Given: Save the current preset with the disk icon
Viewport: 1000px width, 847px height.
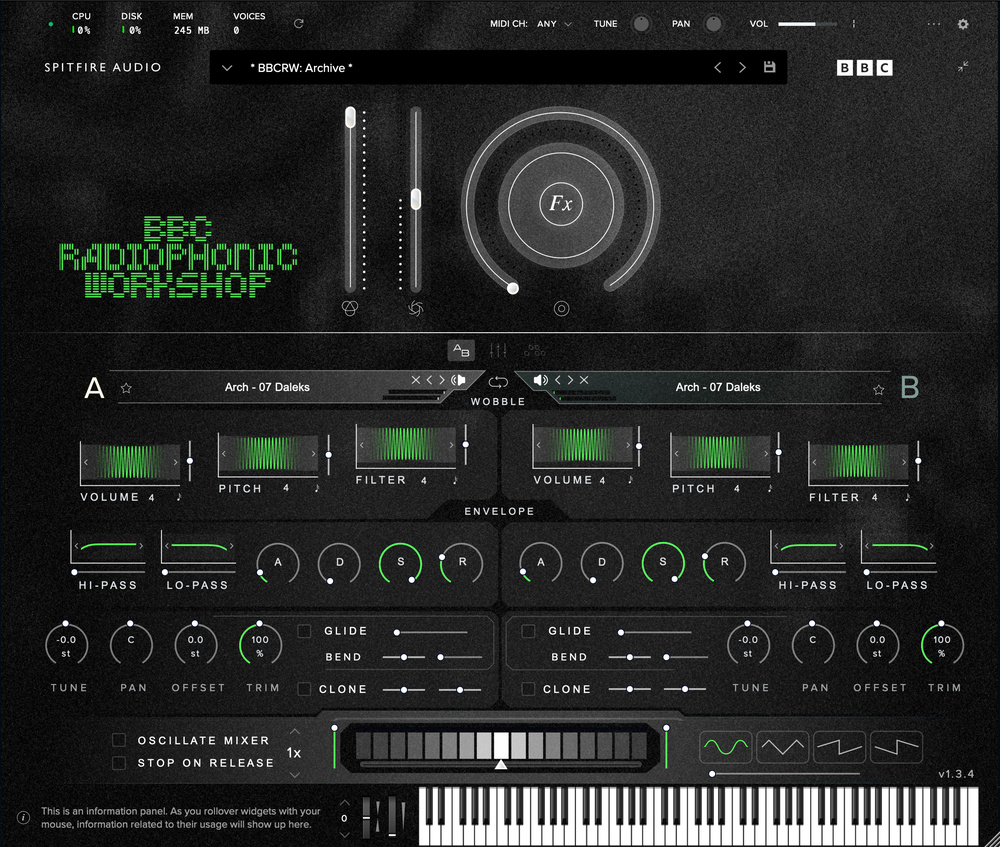Looking at the screenshot, I should (768, 67).
